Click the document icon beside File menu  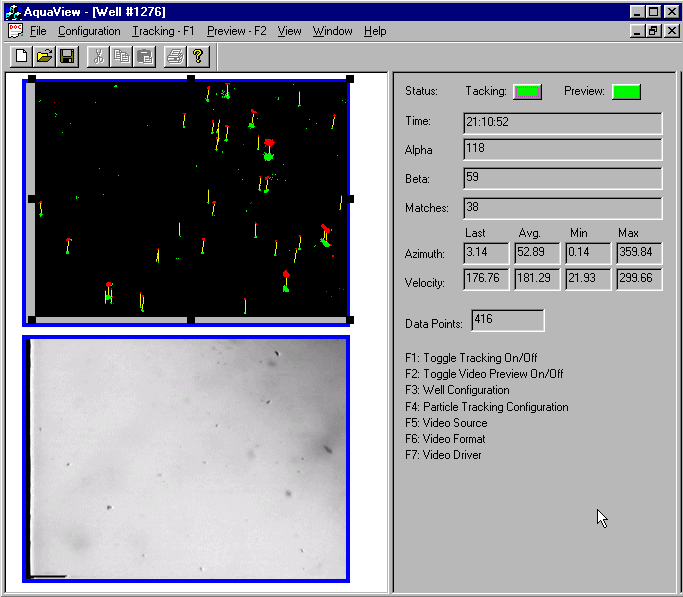point(15,31)
